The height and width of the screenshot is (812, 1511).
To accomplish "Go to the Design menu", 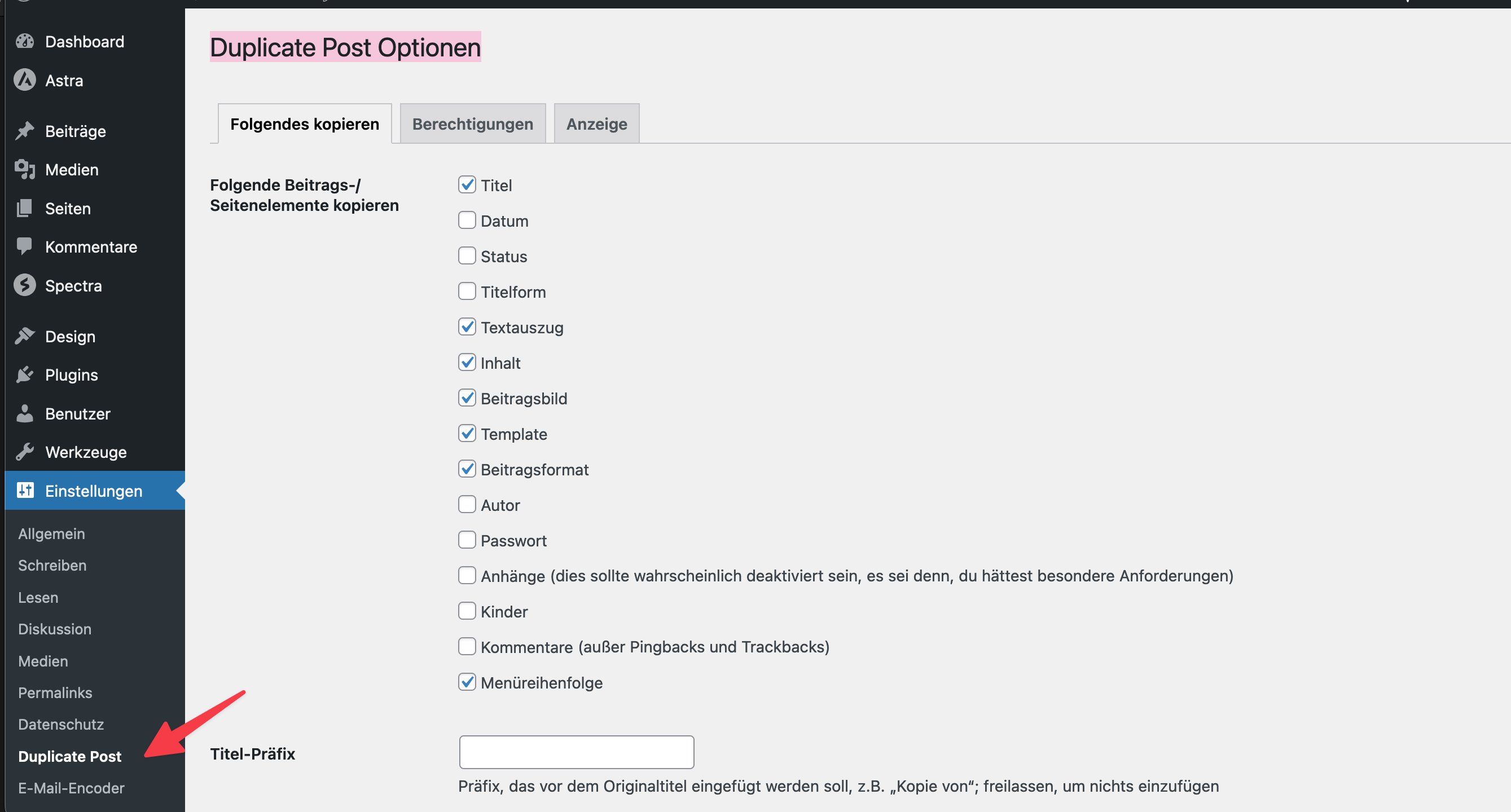I will click(70, 336).
